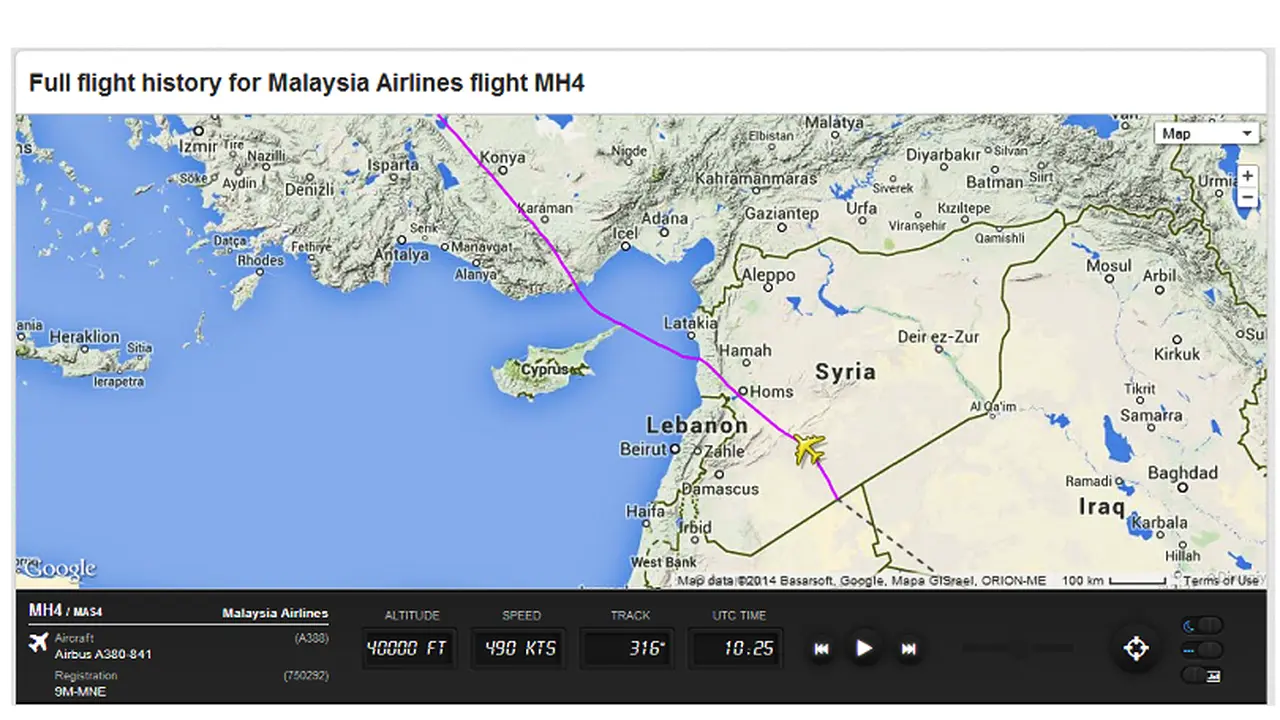The image size is (1280, 720).
Task: Click the SPEED 490 KTS readout
Action: (x=520, y=648)
